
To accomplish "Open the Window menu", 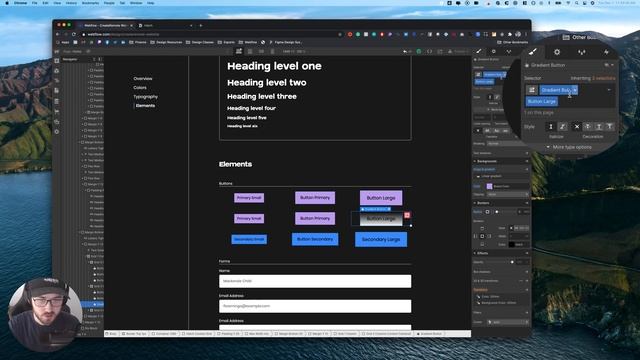I will (136, 3).
